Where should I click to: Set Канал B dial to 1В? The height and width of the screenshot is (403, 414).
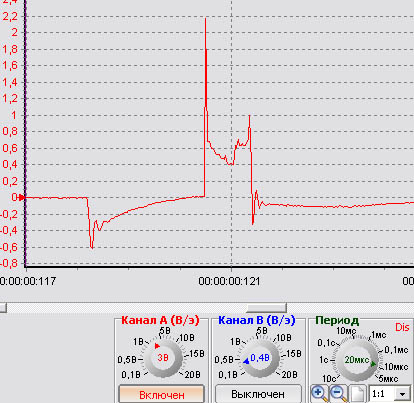tap(235, 342)
